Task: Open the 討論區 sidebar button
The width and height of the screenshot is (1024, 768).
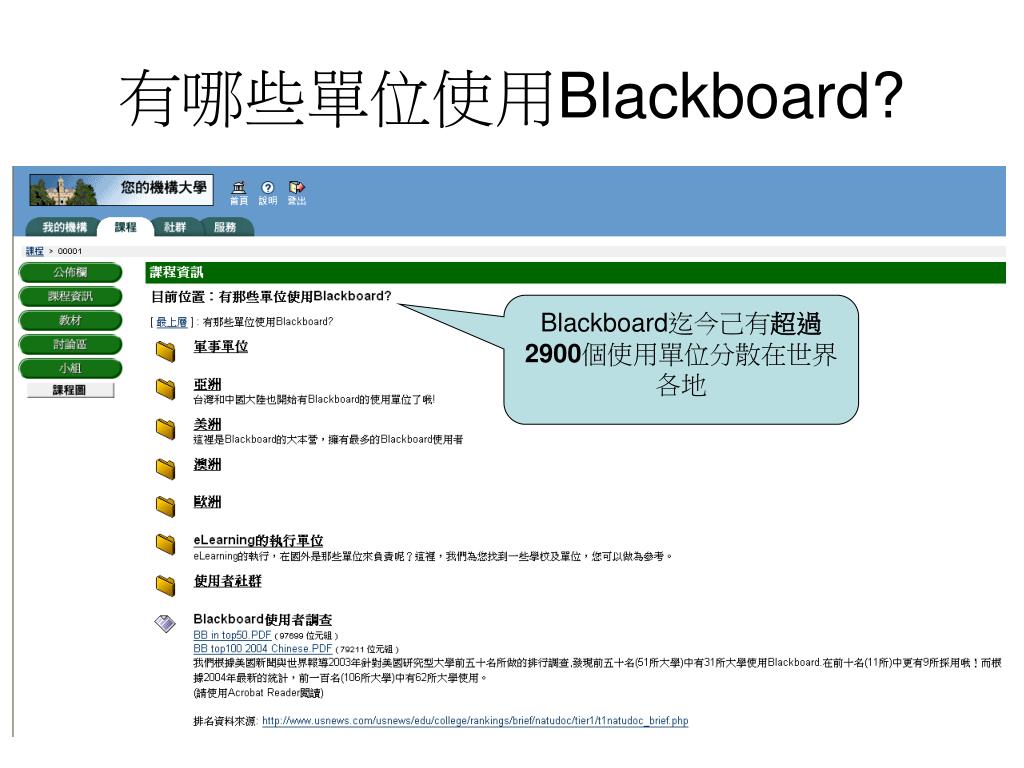Action: coord(71,344)
